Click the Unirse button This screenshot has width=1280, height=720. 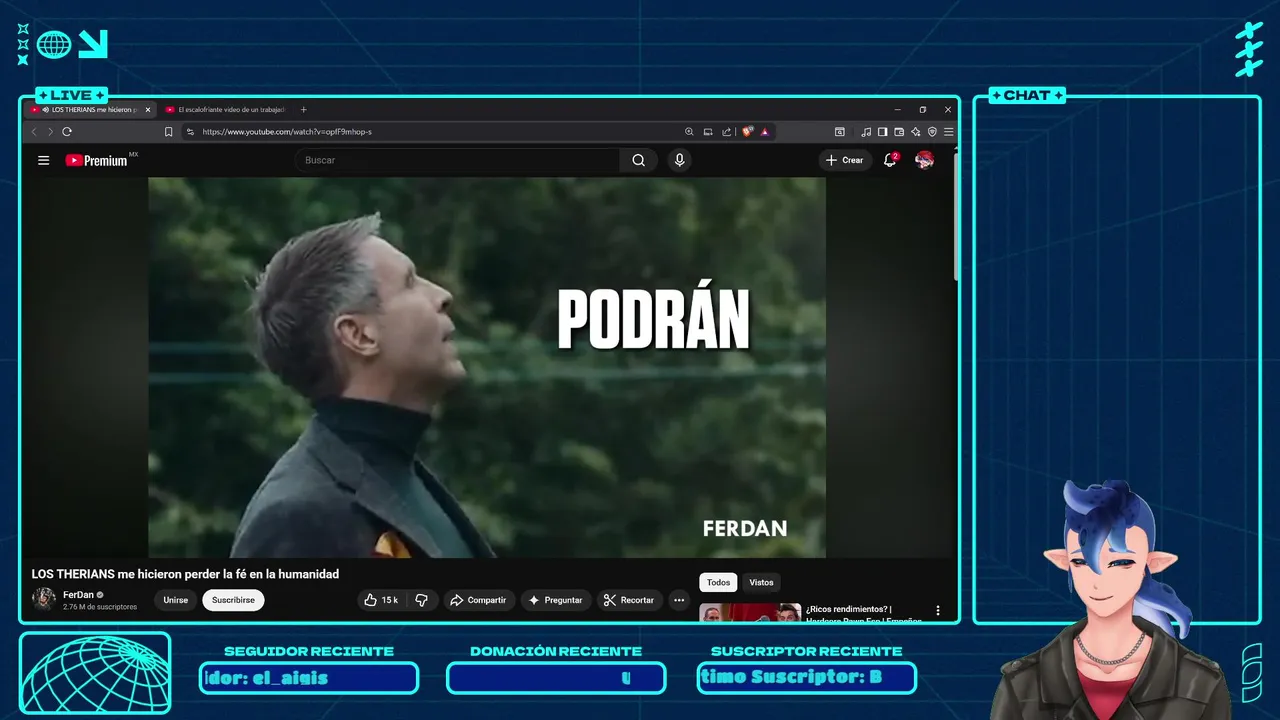(176, 600)
